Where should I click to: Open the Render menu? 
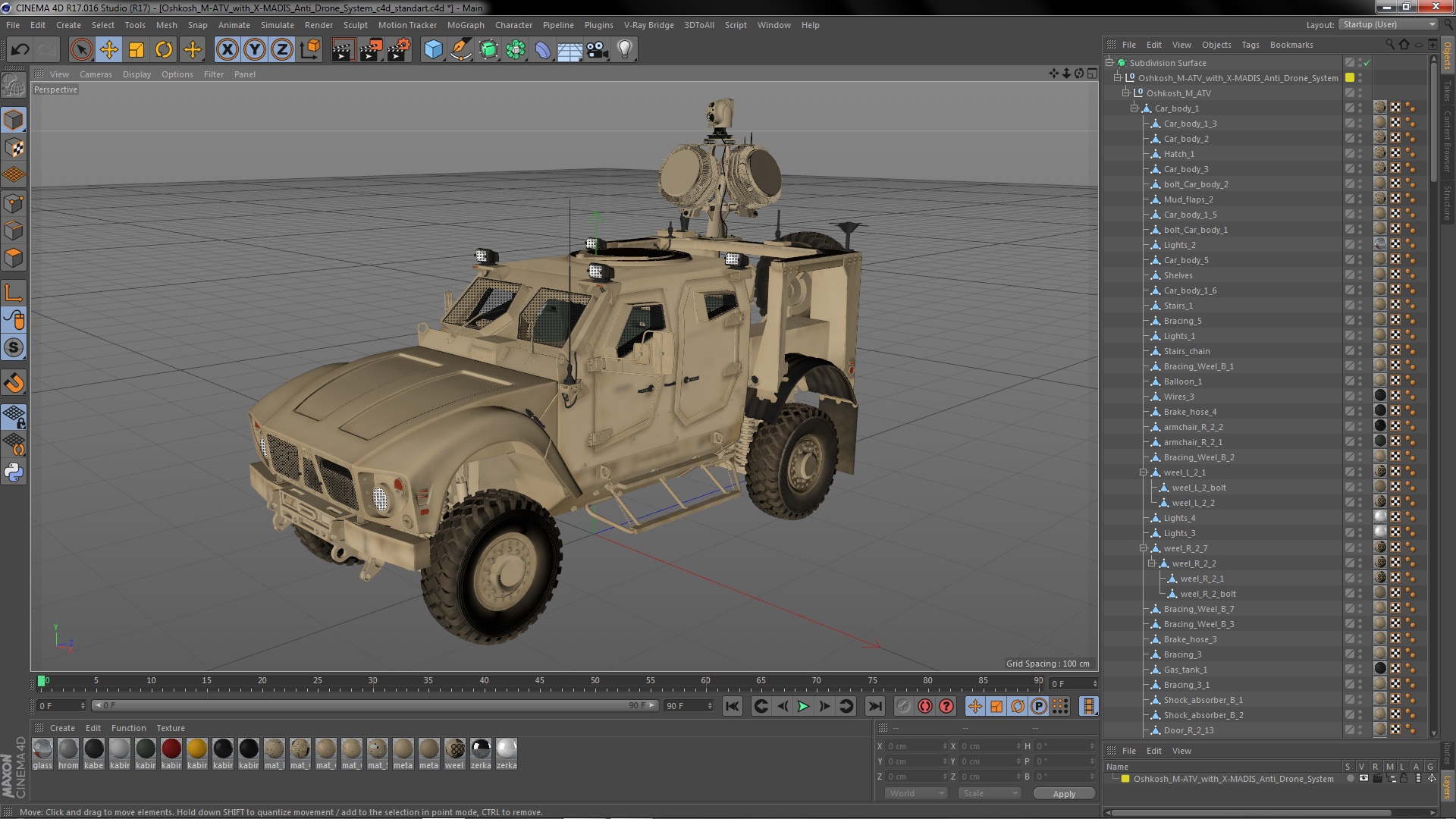(x=318, y=25)
